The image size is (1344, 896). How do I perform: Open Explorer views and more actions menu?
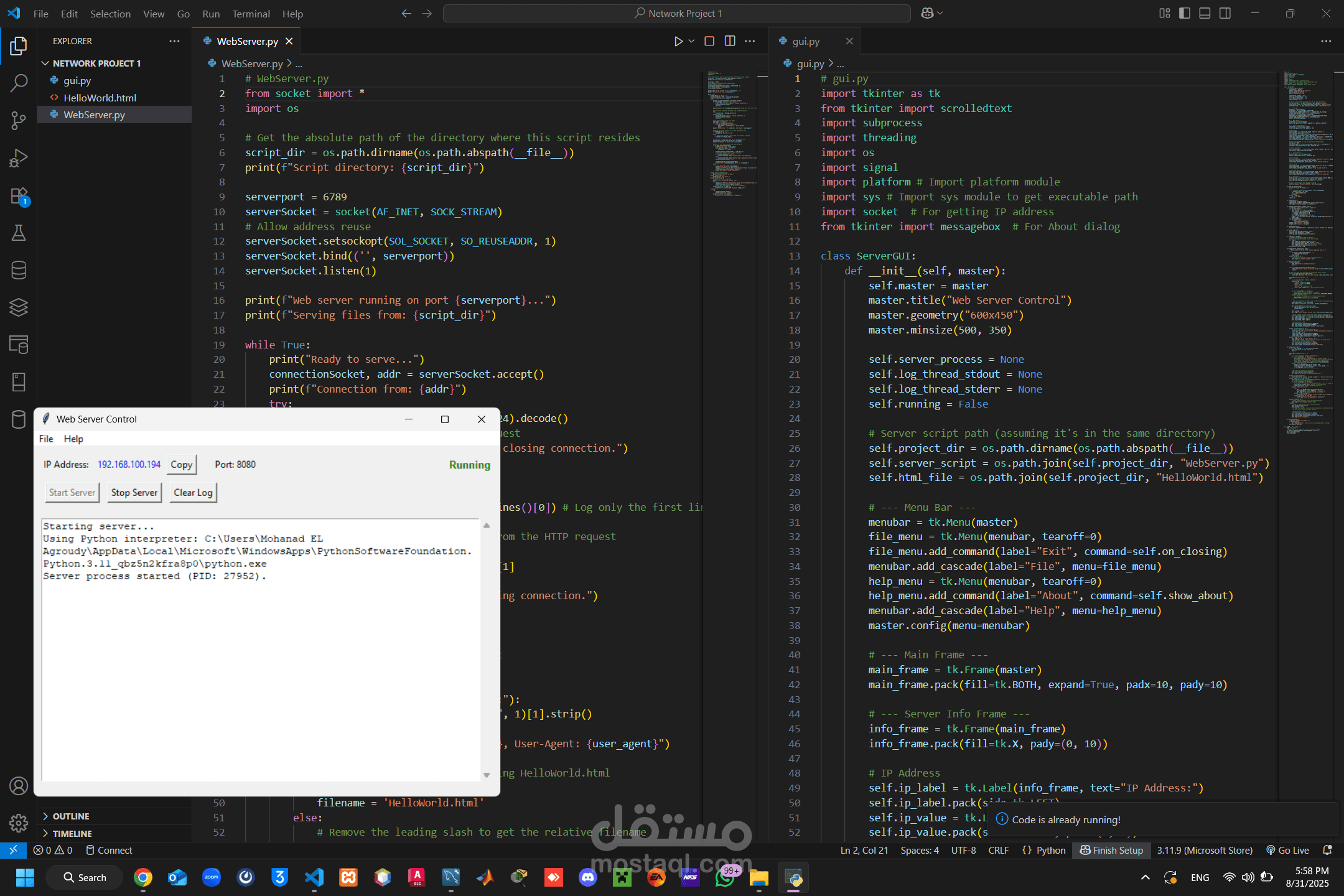click(174, 41)
